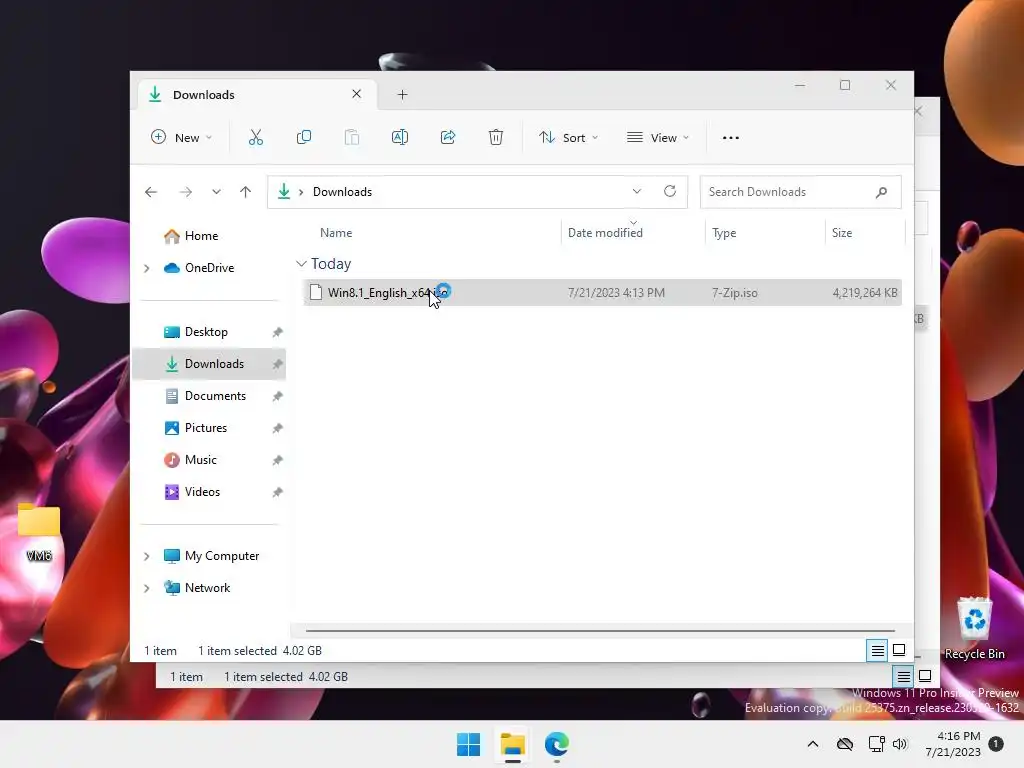The height and width of the screenshot is (768, 1024).
Task: Go up one folder level arrow
Action: coord(246,192)
